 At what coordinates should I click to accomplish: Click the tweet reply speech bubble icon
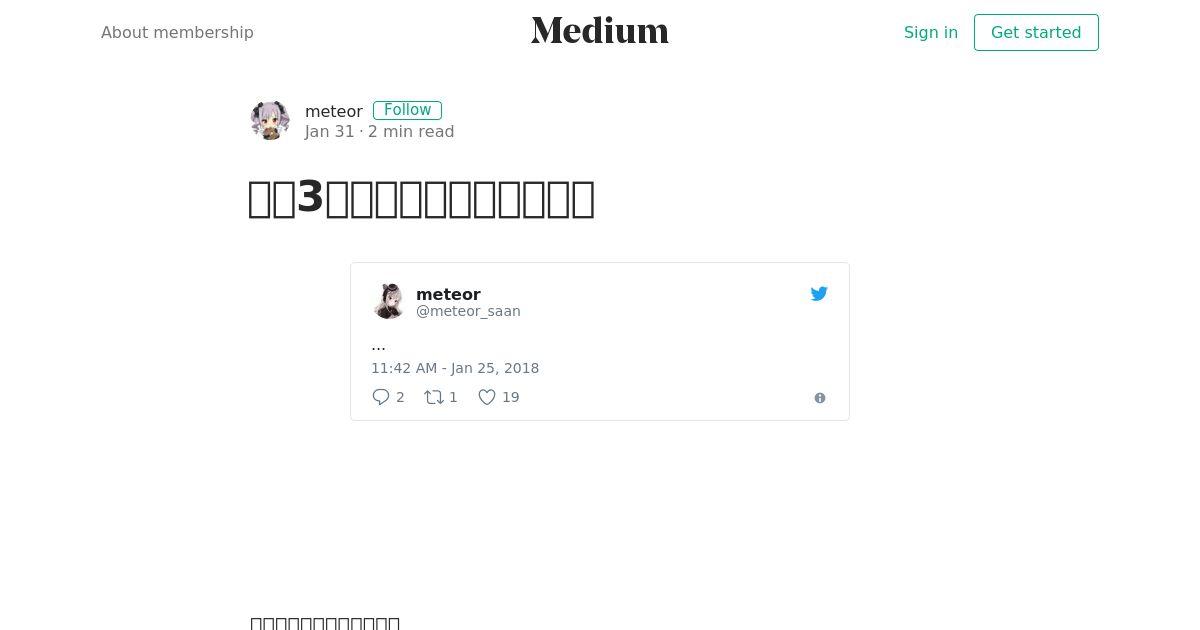[x=381, y=397]
